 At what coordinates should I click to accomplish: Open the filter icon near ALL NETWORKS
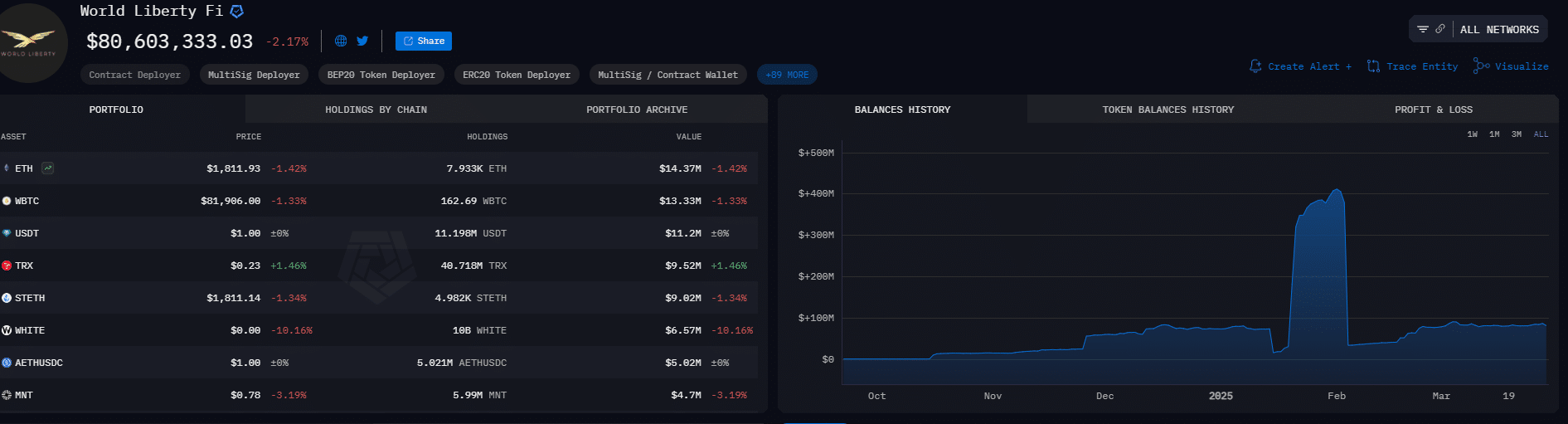click(x=1423, y=29)
